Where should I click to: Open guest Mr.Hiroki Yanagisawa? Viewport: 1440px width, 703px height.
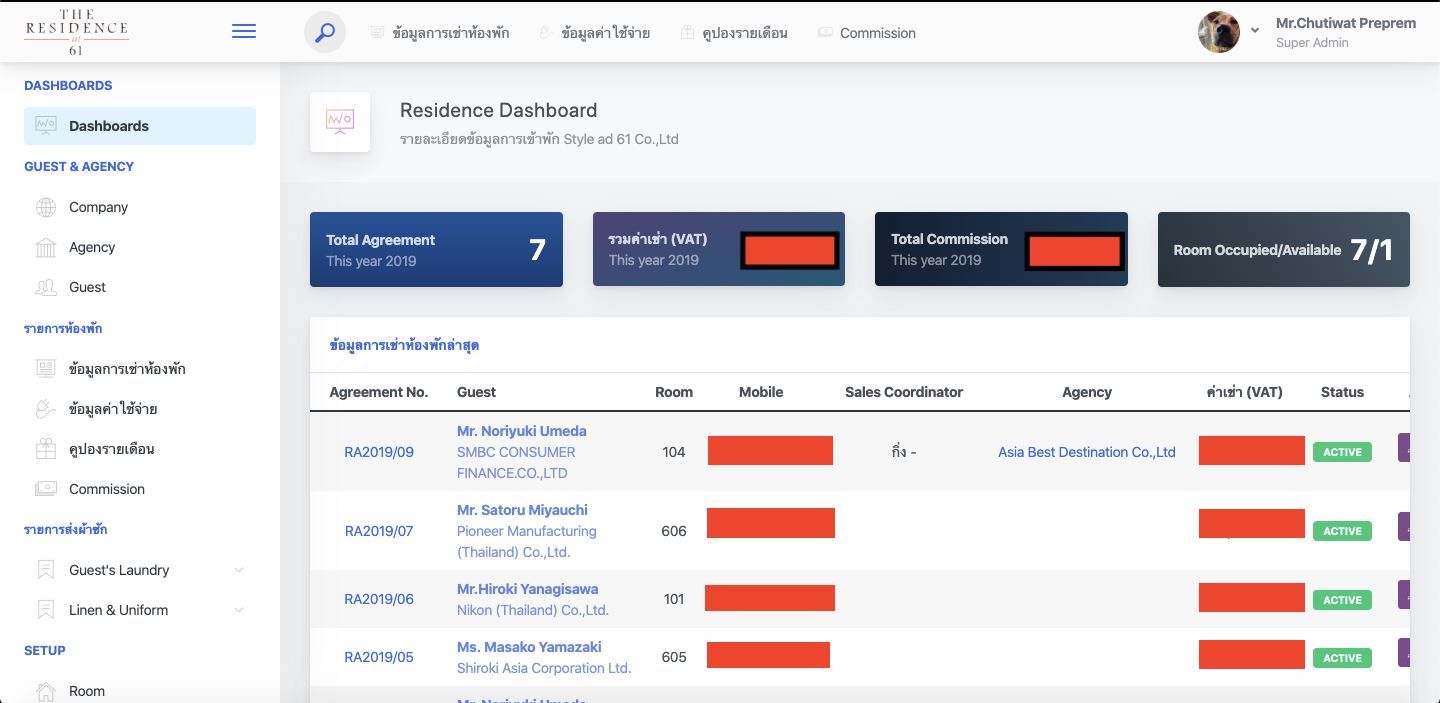(x=527, y=589)
